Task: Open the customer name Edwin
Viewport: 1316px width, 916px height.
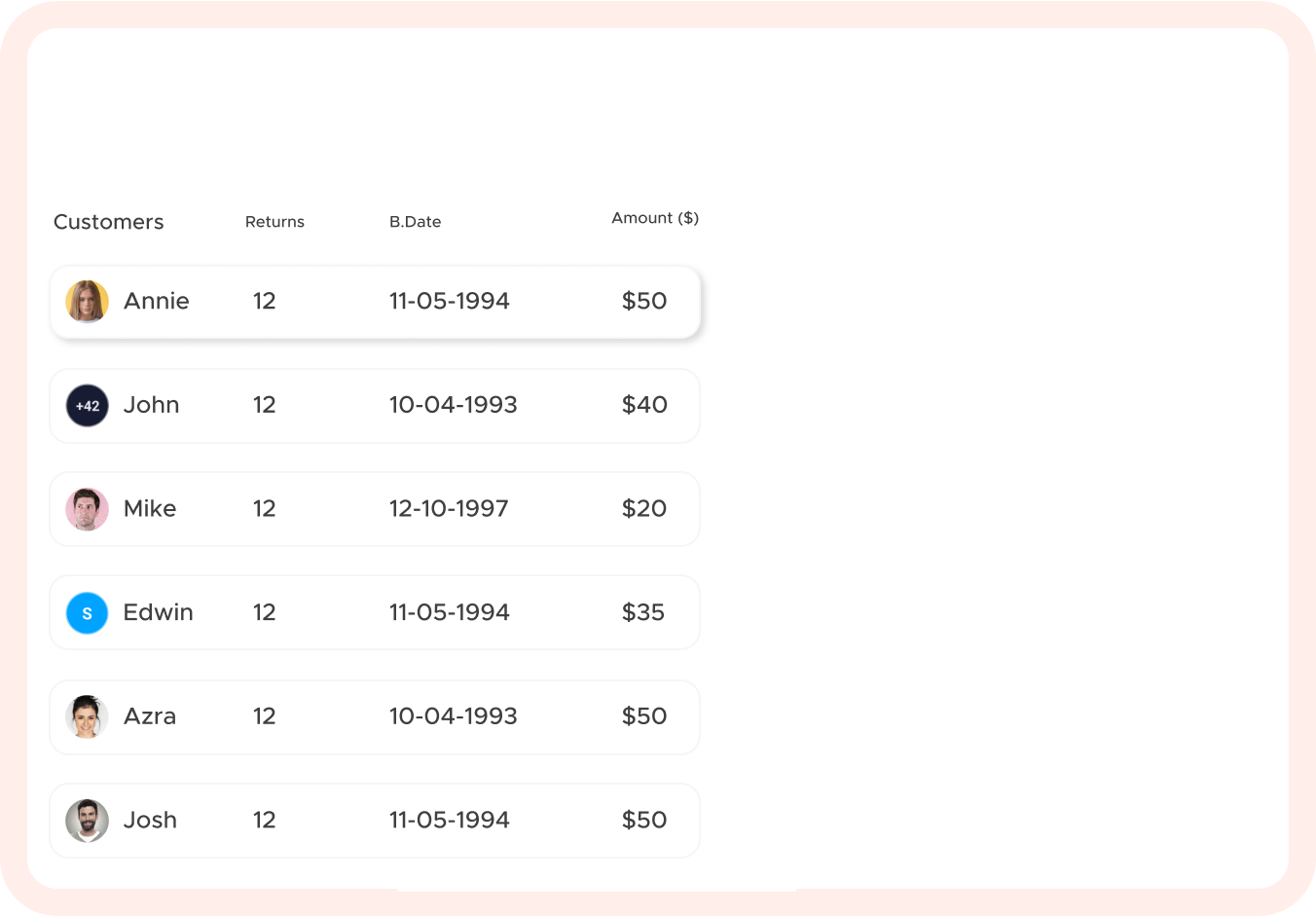Action: click(158, 612)
